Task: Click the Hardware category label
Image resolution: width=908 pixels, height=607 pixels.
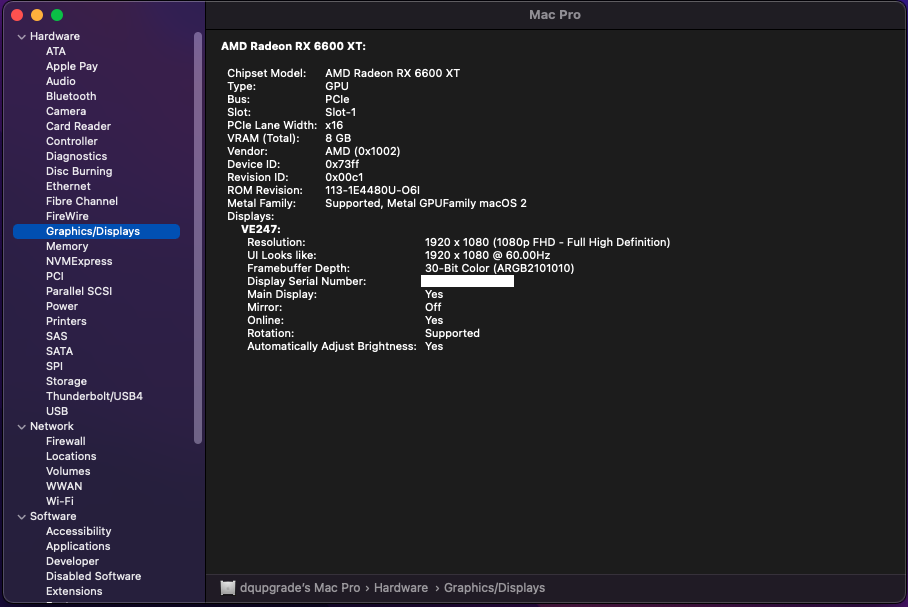Action: [x=54, y=36]
